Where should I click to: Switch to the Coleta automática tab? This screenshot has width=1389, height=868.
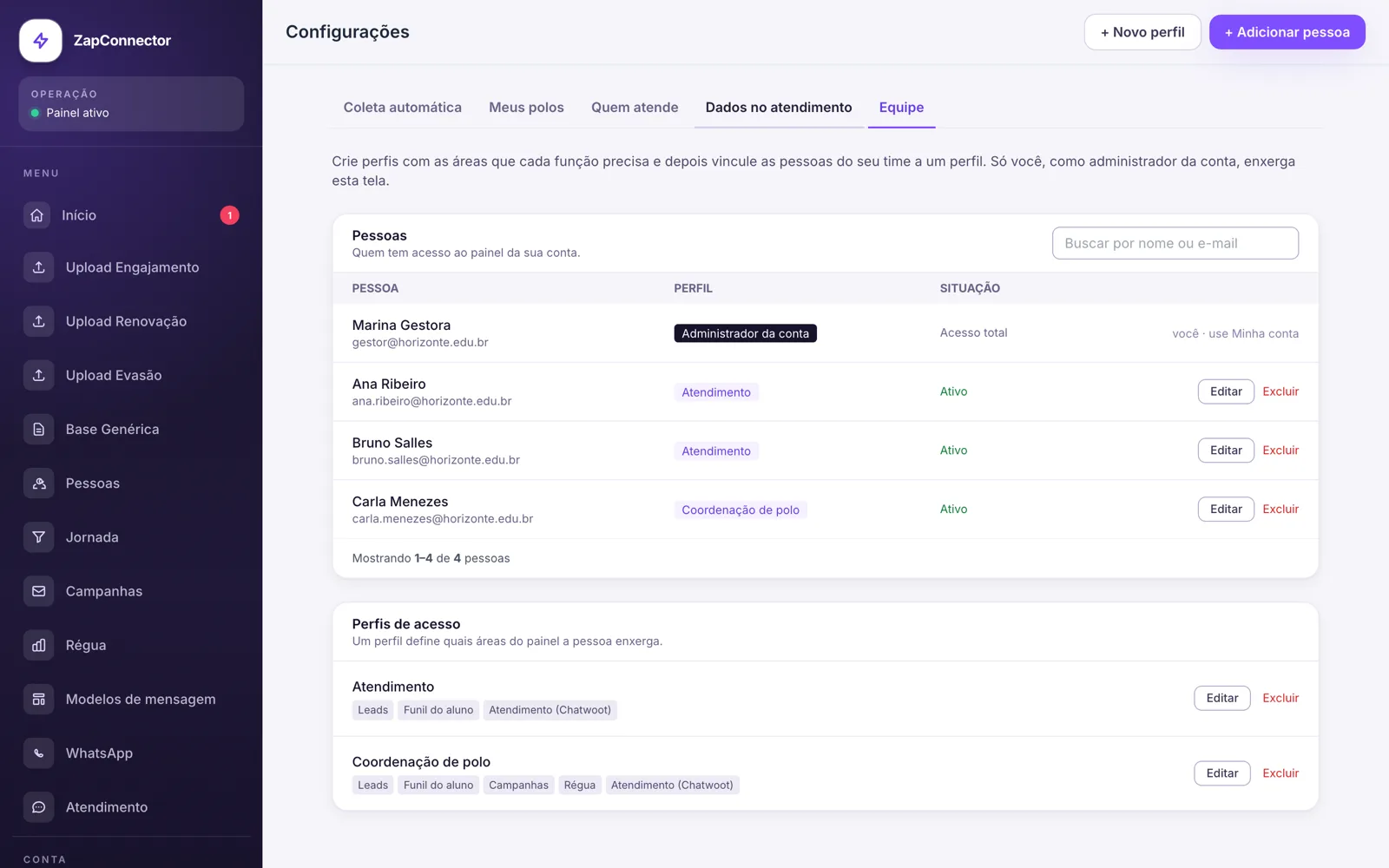pos(402,108)
